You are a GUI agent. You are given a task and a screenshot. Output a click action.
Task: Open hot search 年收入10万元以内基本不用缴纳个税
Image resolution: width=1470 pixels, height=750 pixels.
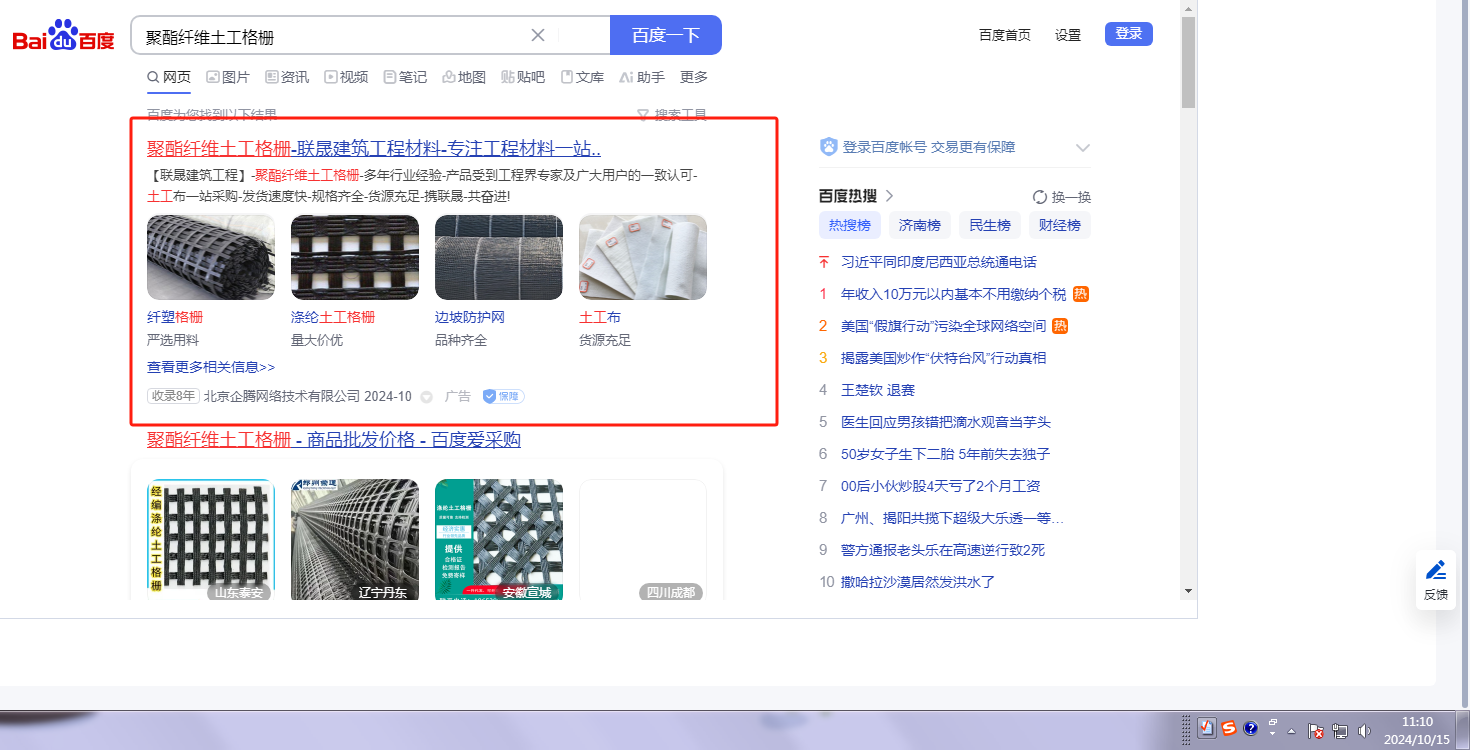[x=954, y=294]
